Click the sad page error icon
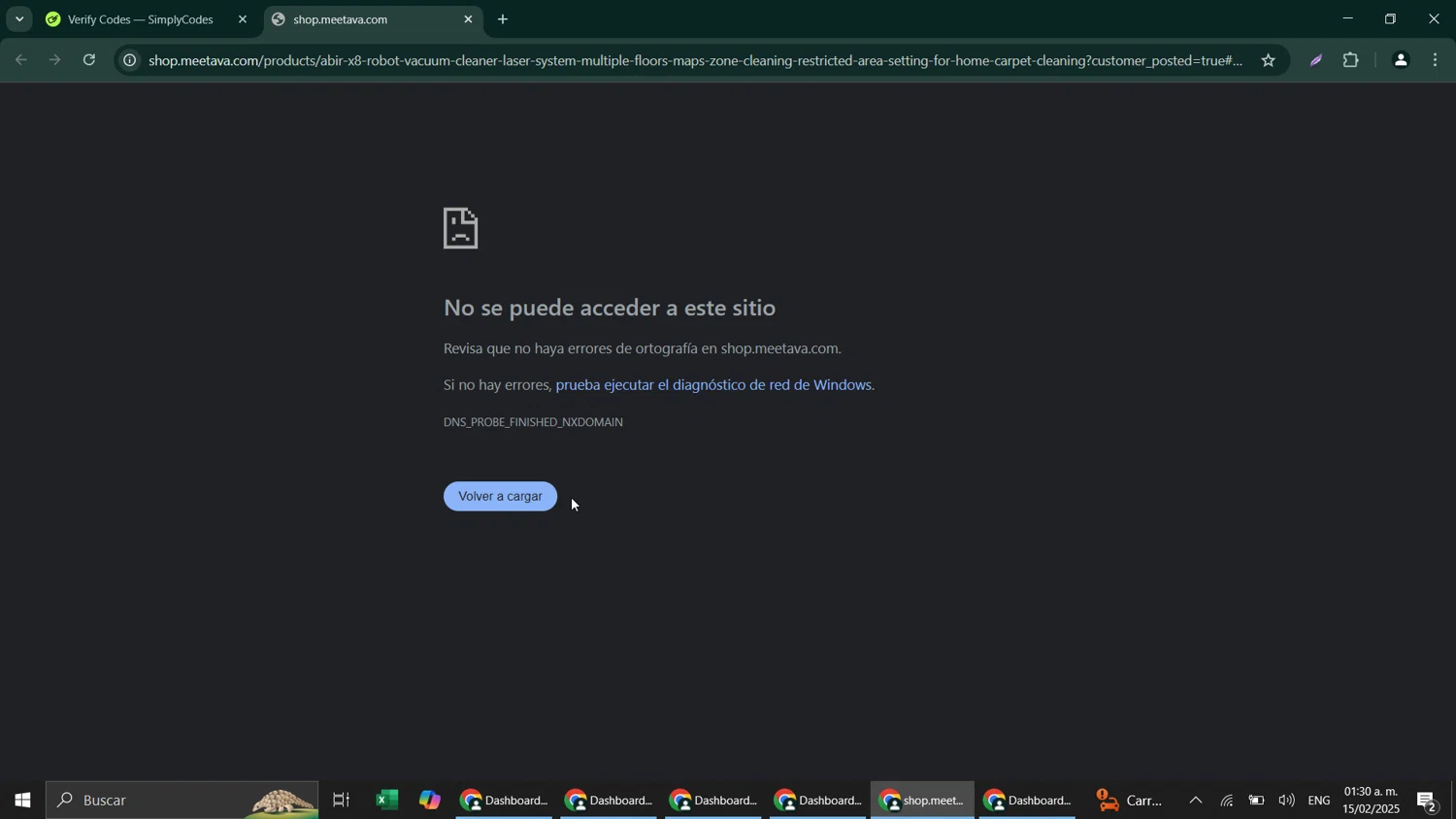 (x=461, y=229)
